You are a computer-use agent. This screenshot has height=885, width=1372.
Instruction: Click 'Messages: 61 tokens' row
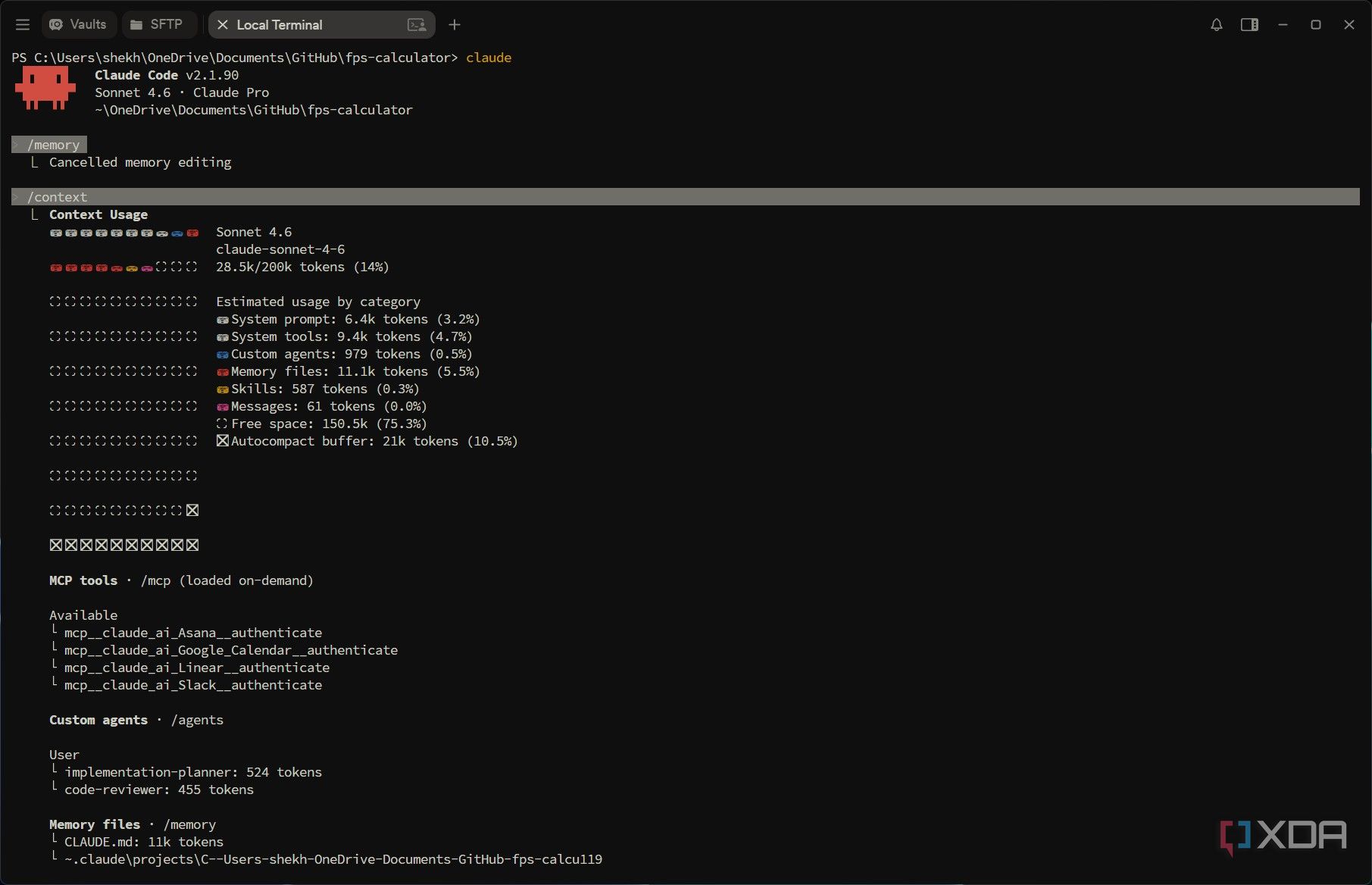[x=321, y=406]
